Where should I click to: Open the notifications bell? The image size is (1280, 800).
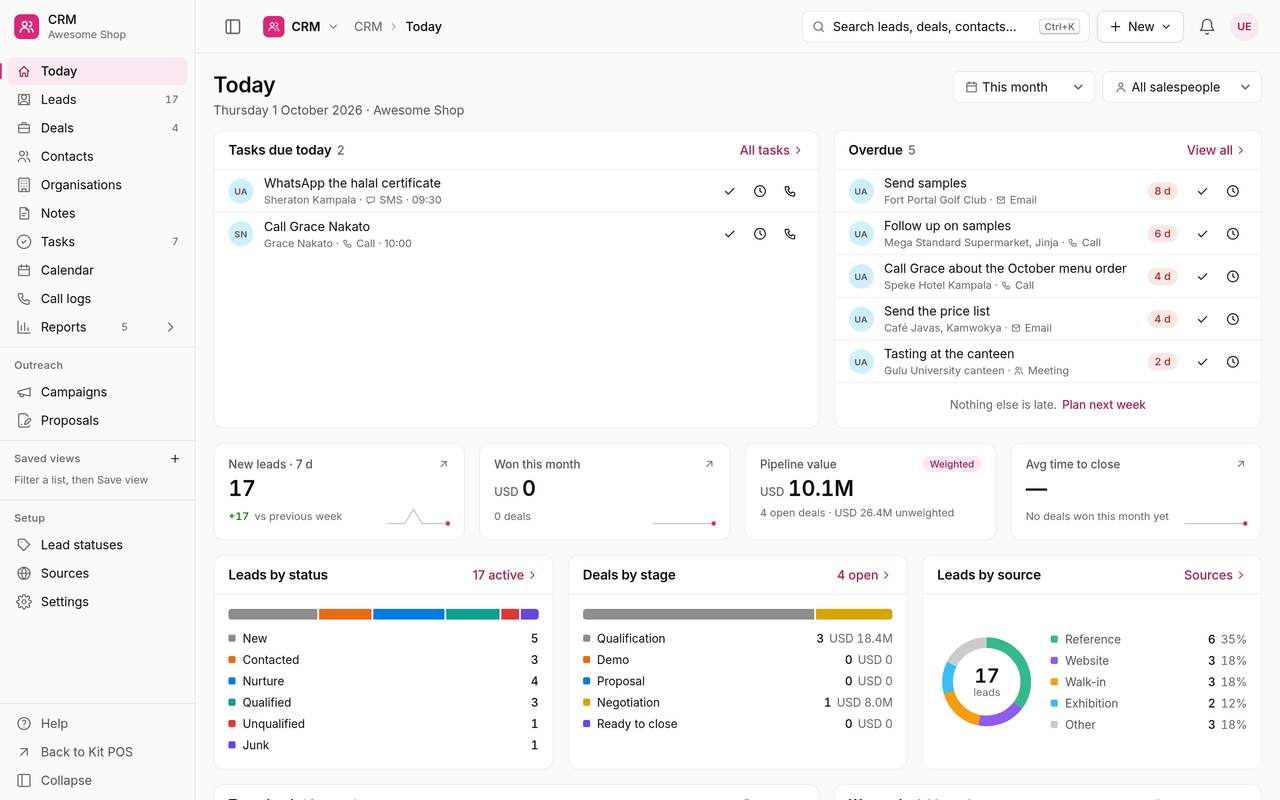point(1207,27)
